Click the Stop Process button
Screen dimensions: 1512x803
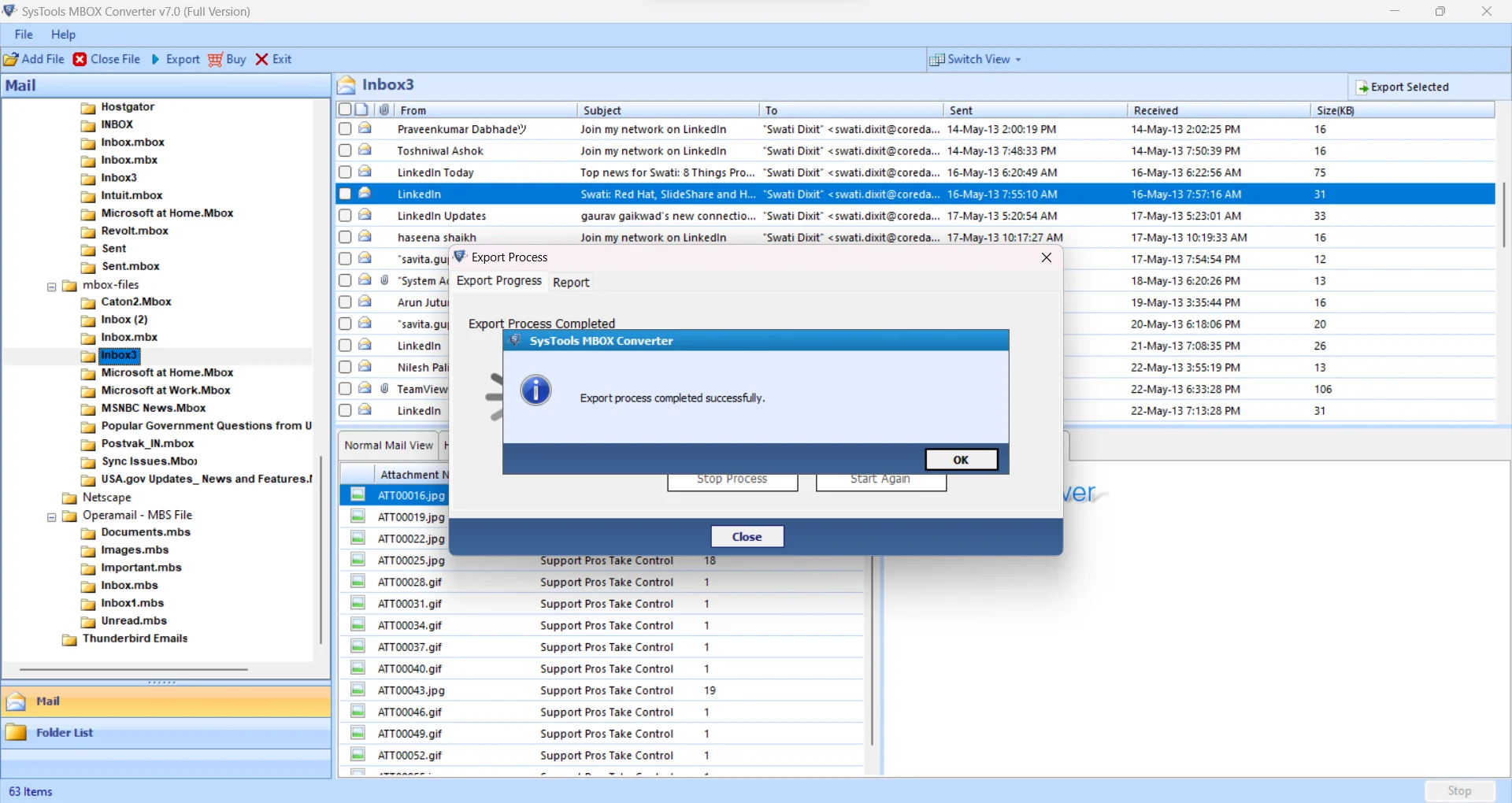[x=732, y=481]
